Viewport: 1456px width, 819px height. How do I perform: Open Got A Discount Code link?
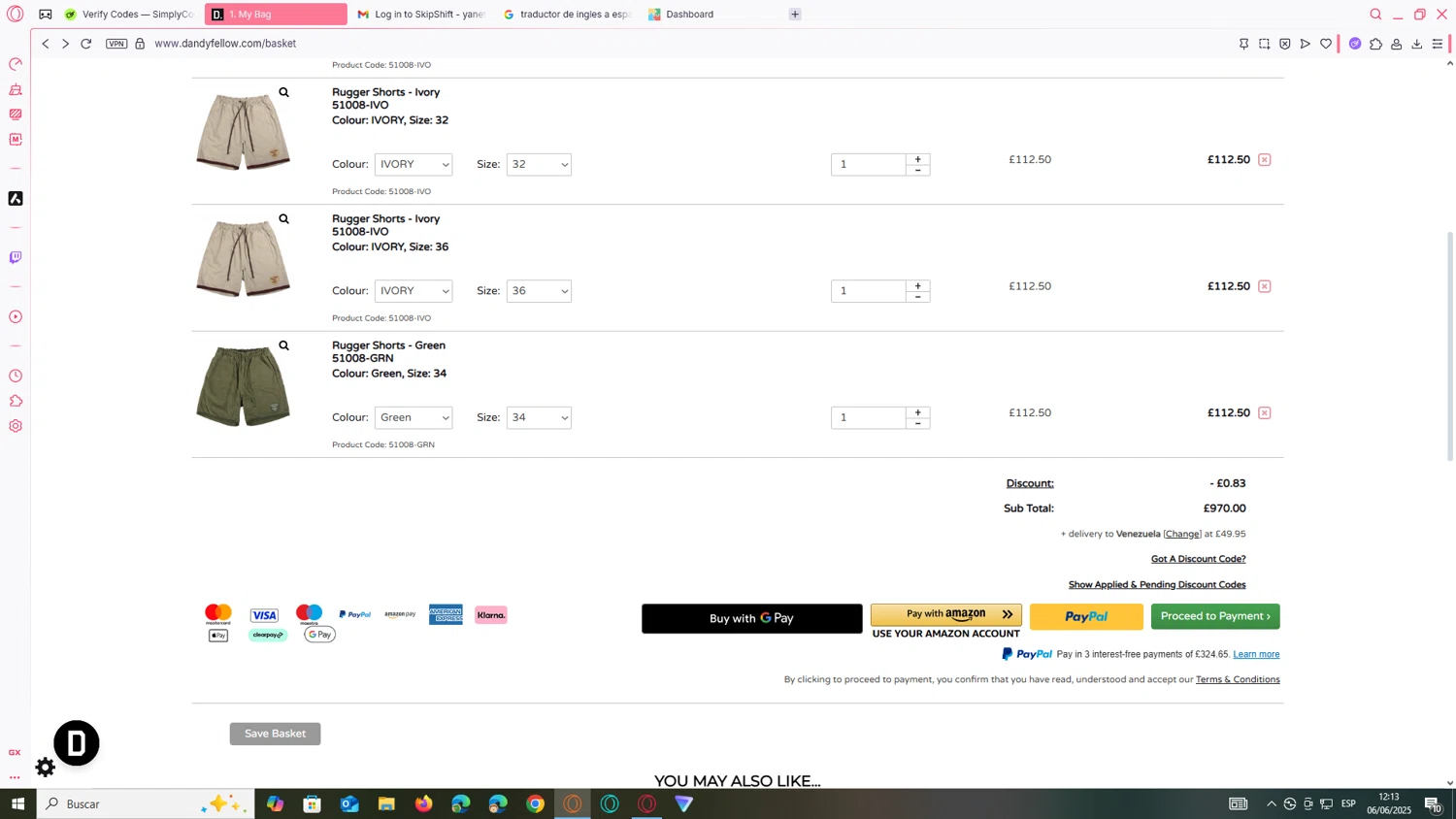pos(1198,559)
